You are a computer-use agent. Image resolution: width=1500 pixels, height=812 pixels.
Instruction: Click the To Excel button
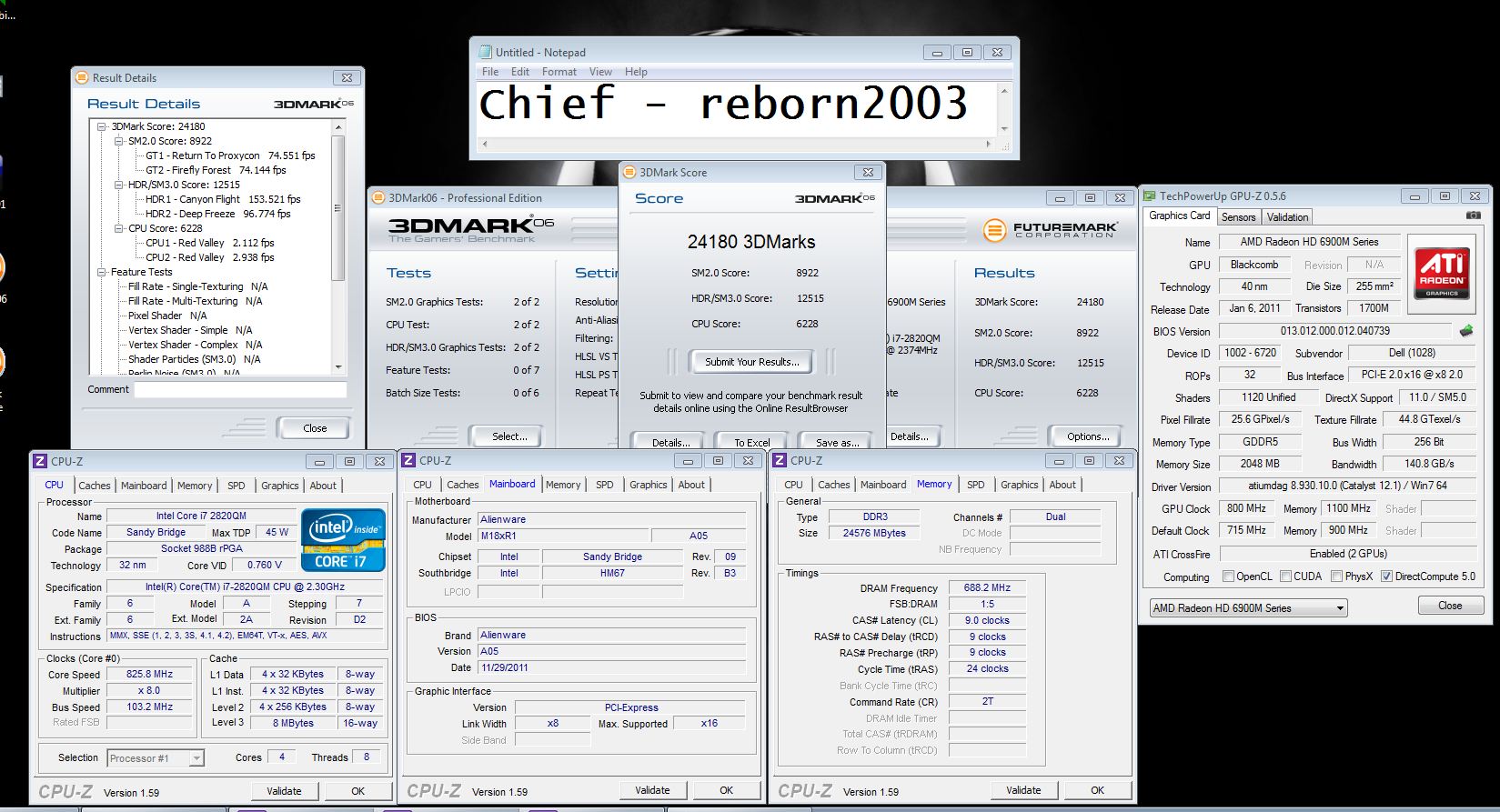click(x=752, y=442)
